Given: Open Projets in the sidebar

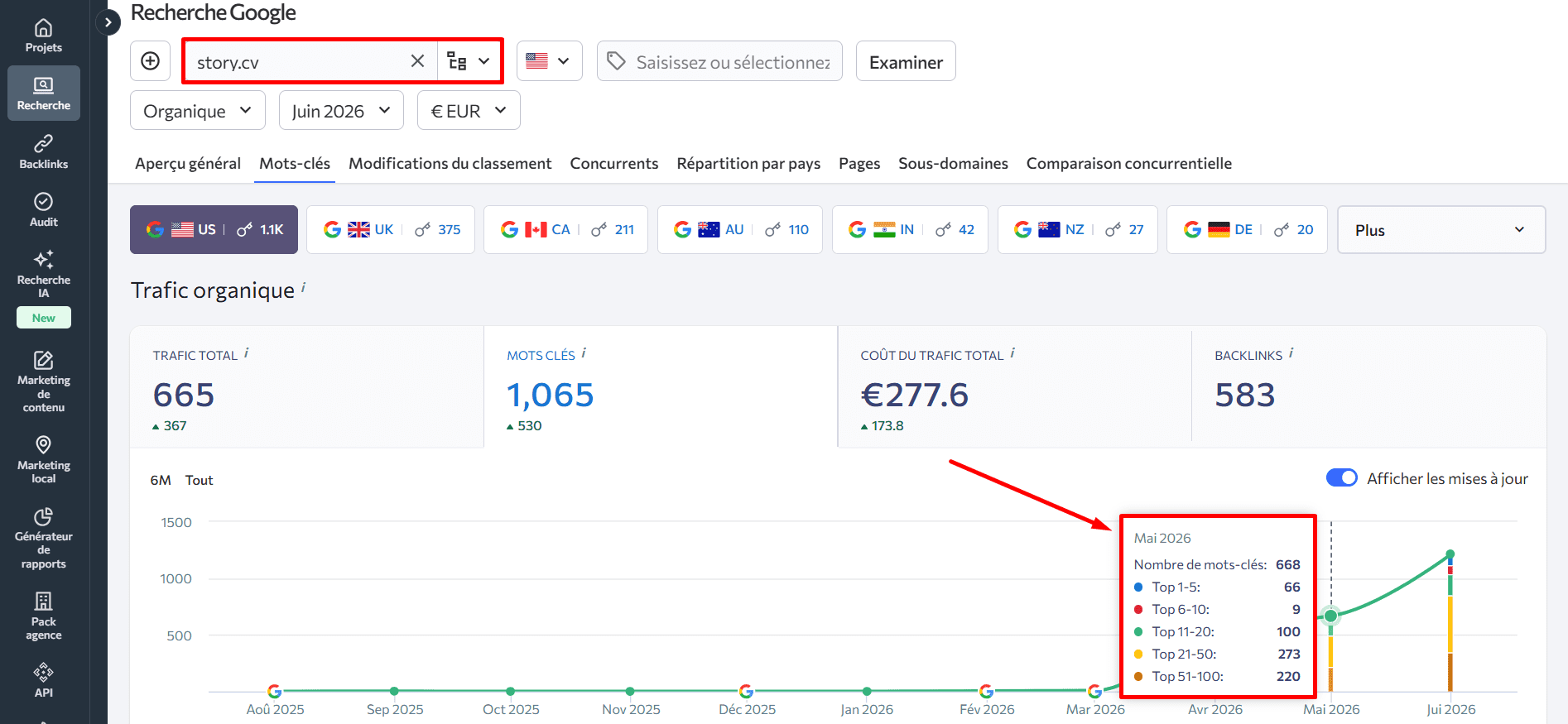Looking at the screenshot, I should tap(44, 36).
